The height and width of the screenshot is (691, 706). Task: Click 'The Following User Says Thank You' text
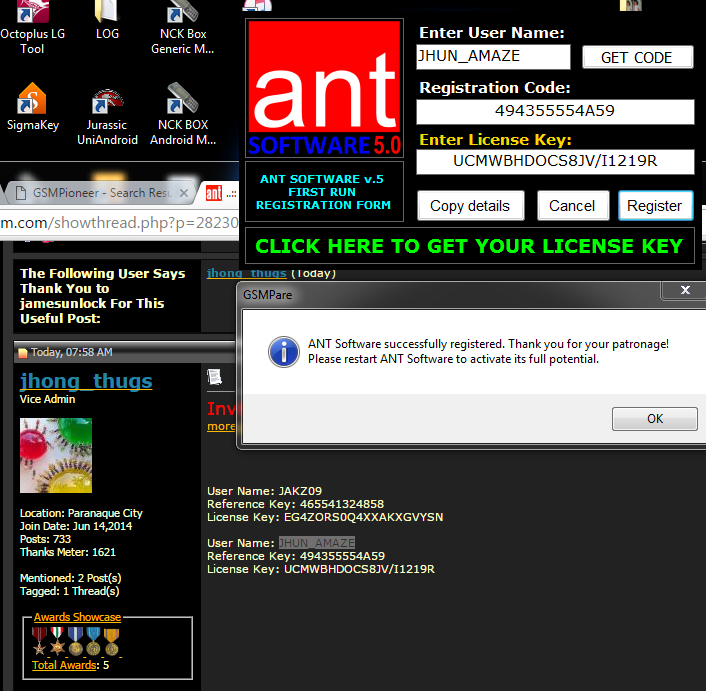pos(103,296)
